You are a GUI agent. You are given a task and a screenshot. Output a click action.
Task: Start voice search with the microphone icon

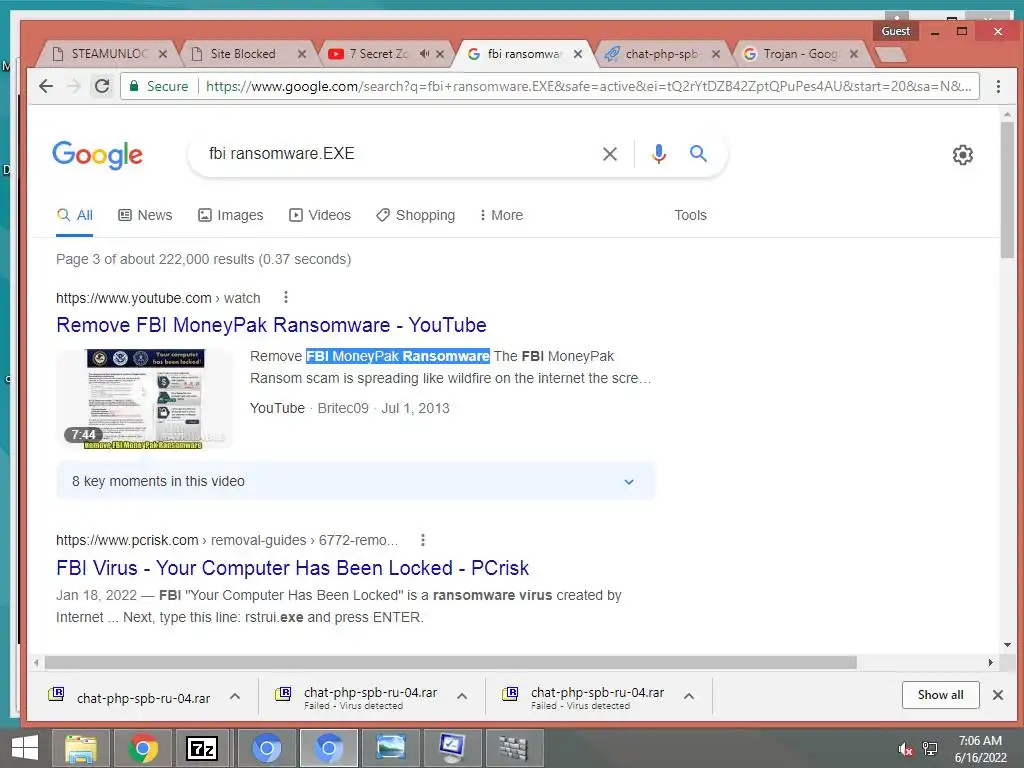point(659,154)
